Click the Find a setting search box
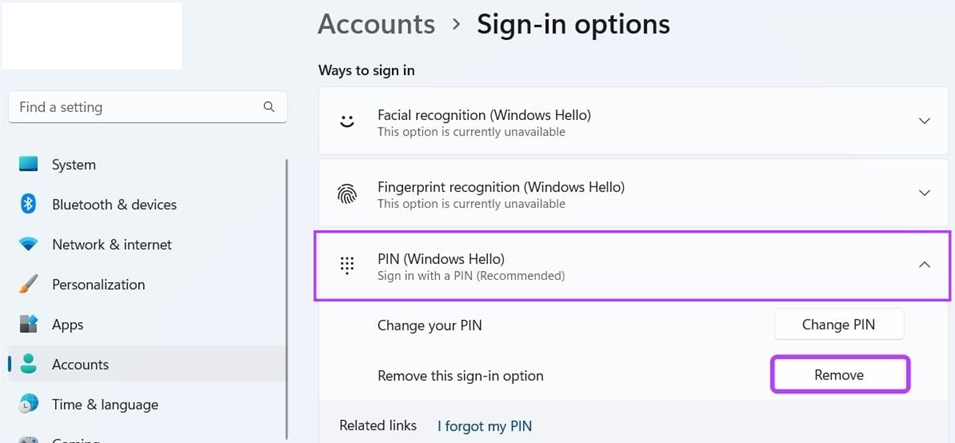955x443 pixels. point(147,107)
